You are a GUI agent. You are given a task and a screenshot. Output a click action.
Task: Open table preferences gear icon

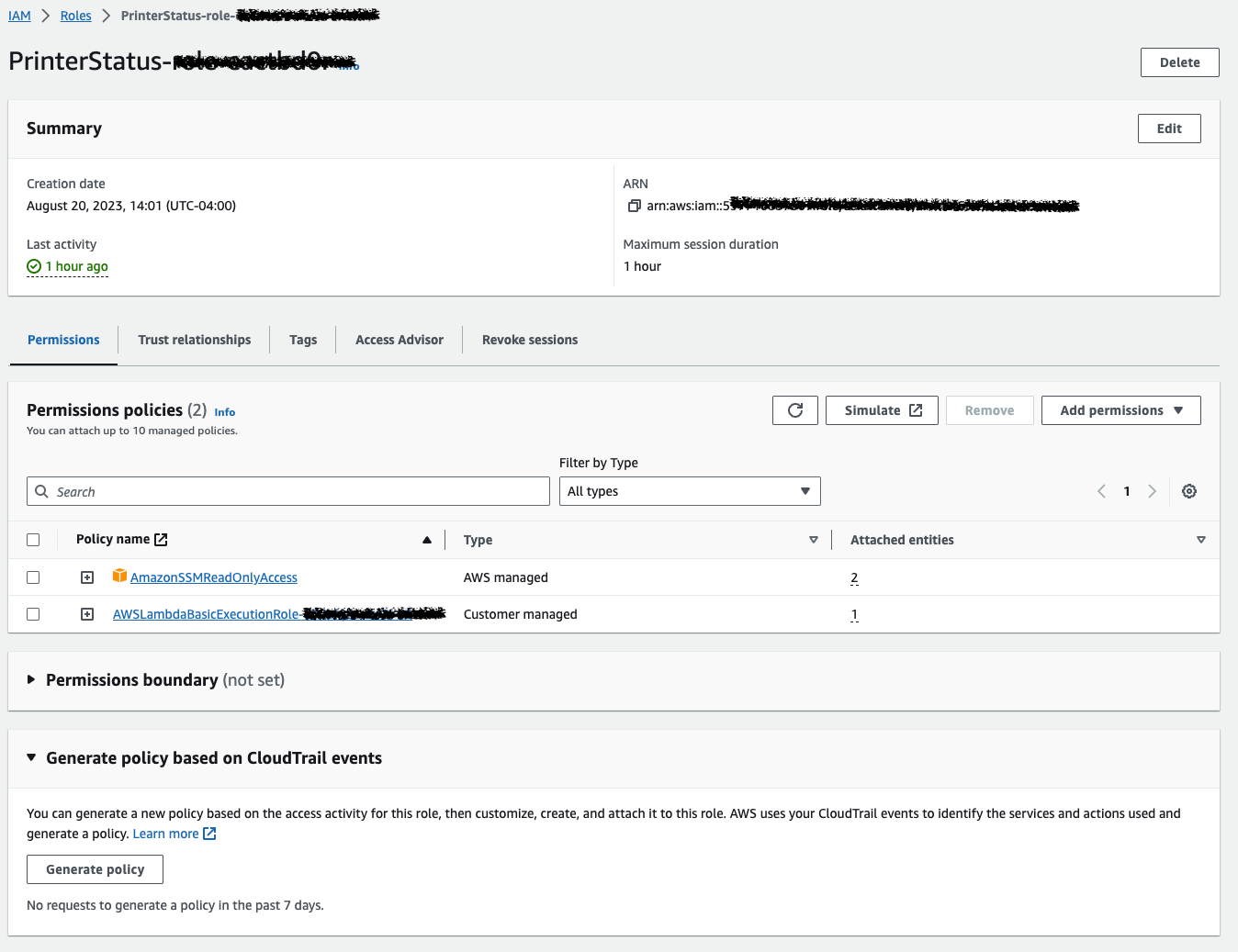coord(1189,491)
